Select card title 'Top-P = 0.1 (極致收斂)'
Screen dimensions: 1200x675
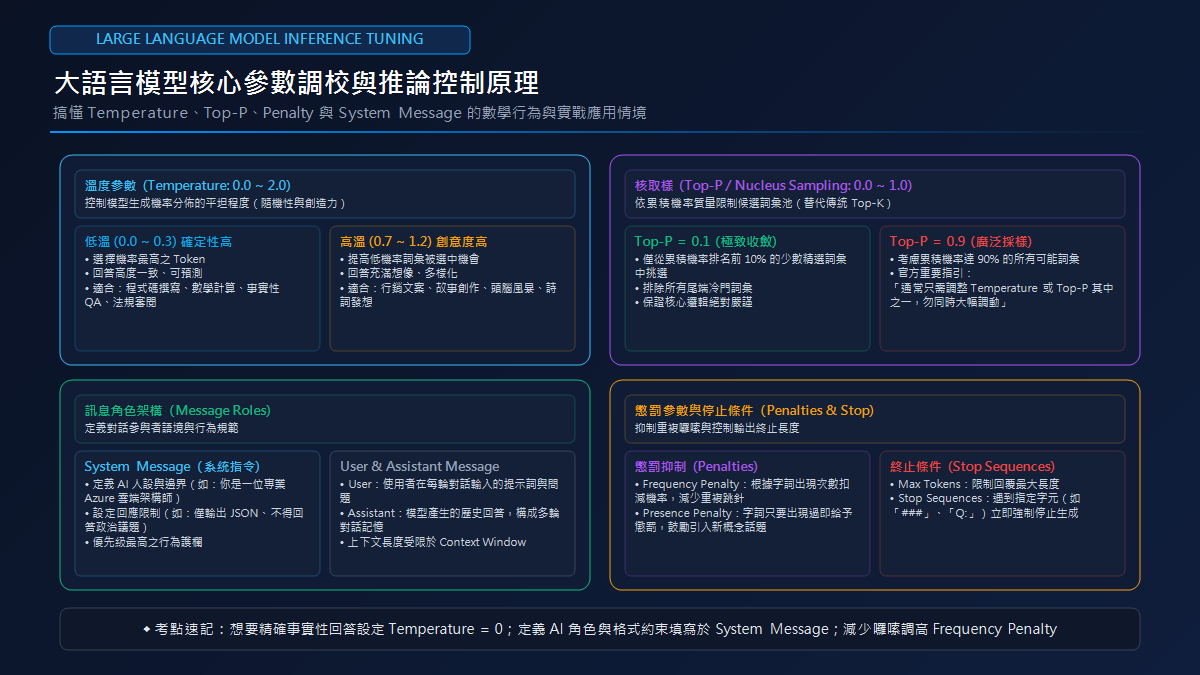click(705, 242)
